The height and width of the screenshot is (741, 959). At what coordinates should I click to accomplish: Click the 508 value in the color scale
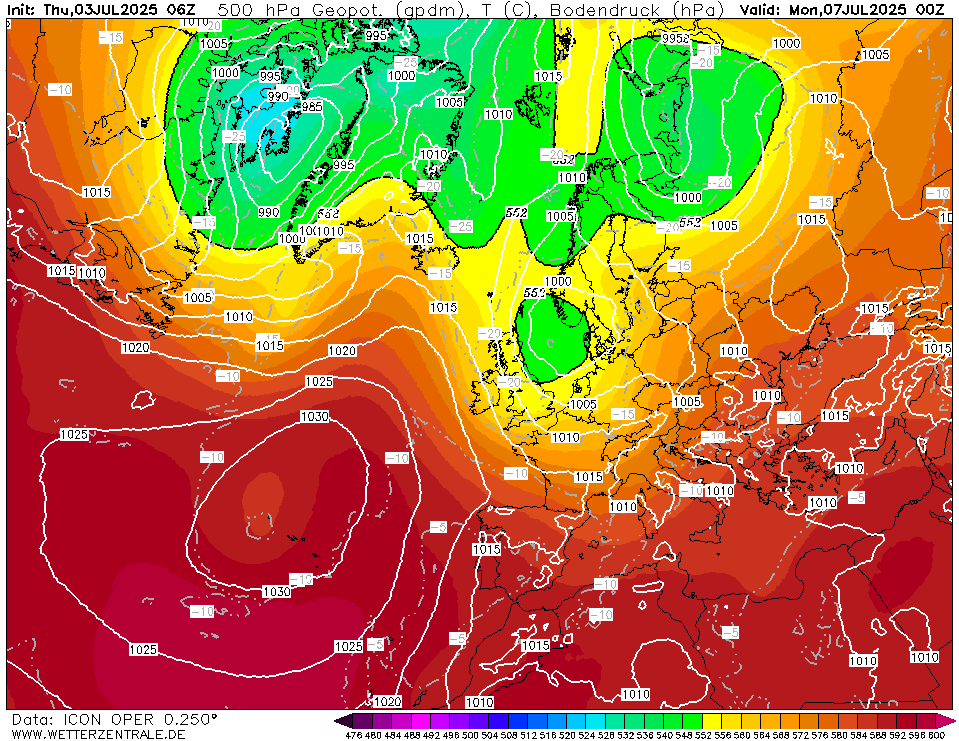pyautogui.click(x=509, y=735)
